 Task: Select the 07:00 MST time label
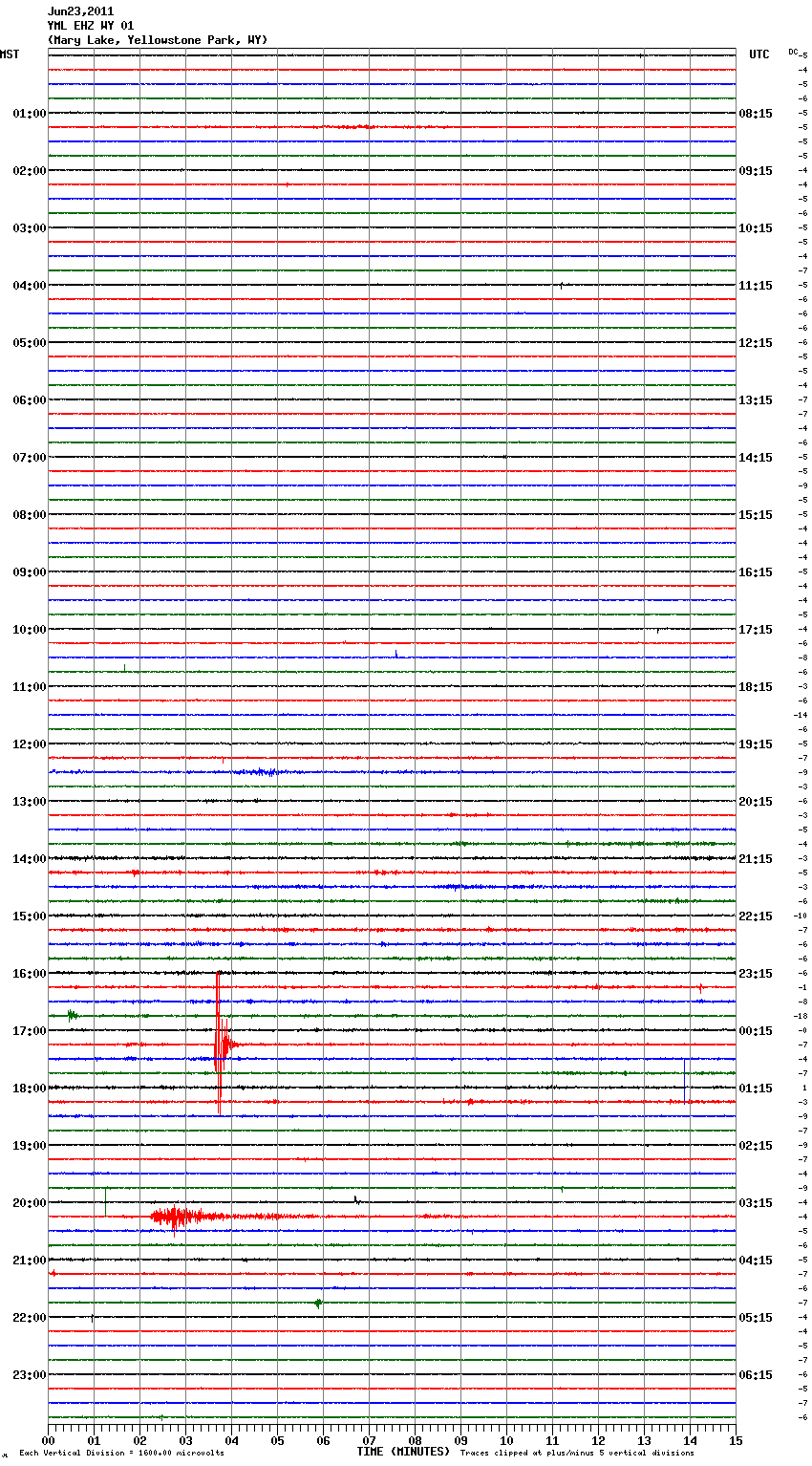point(30,458)
